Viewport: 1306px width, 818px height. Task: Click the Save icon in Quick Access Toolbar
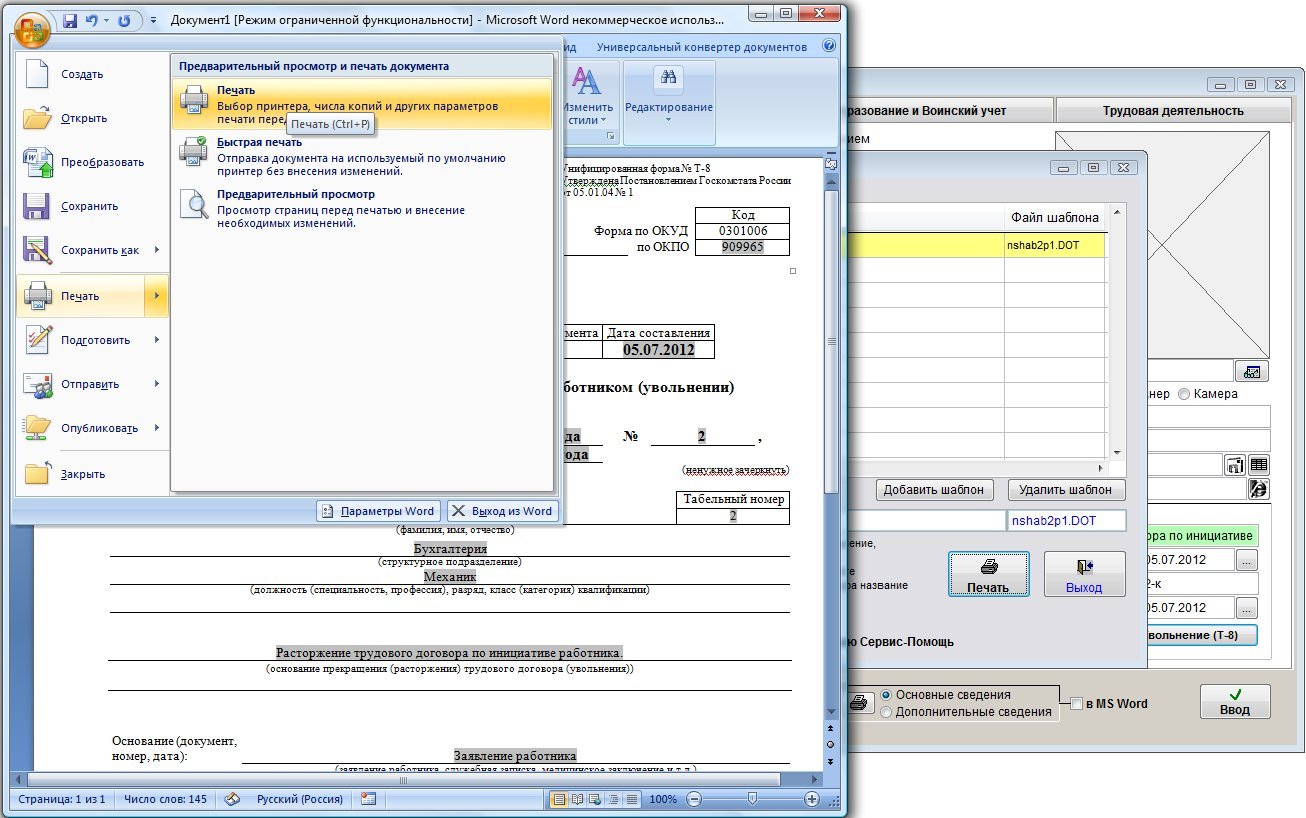[x=70, y=20]
